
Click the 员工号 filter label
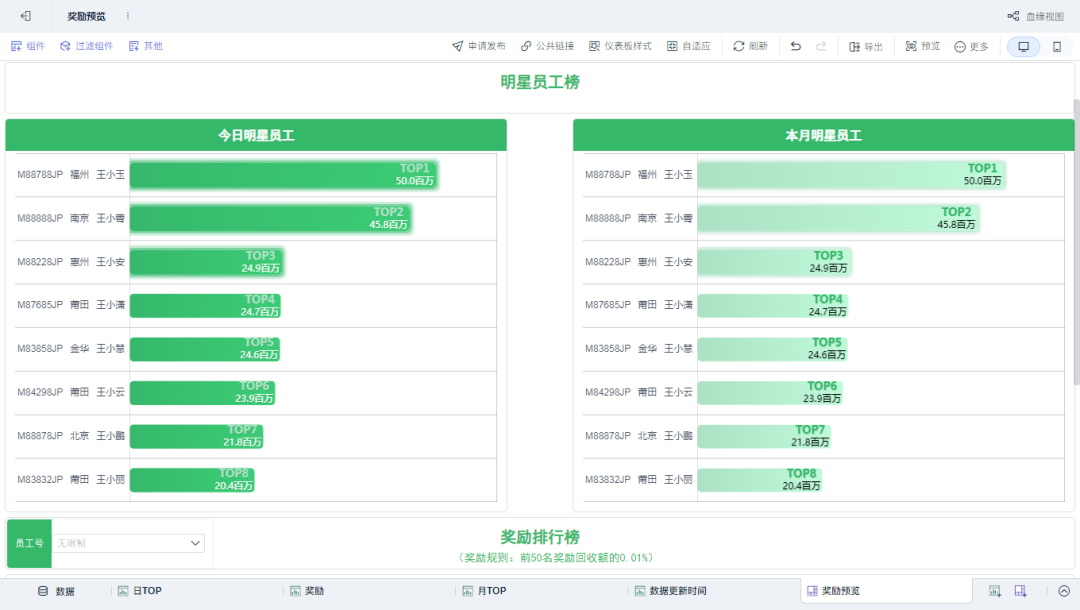[x=29, y=543]
